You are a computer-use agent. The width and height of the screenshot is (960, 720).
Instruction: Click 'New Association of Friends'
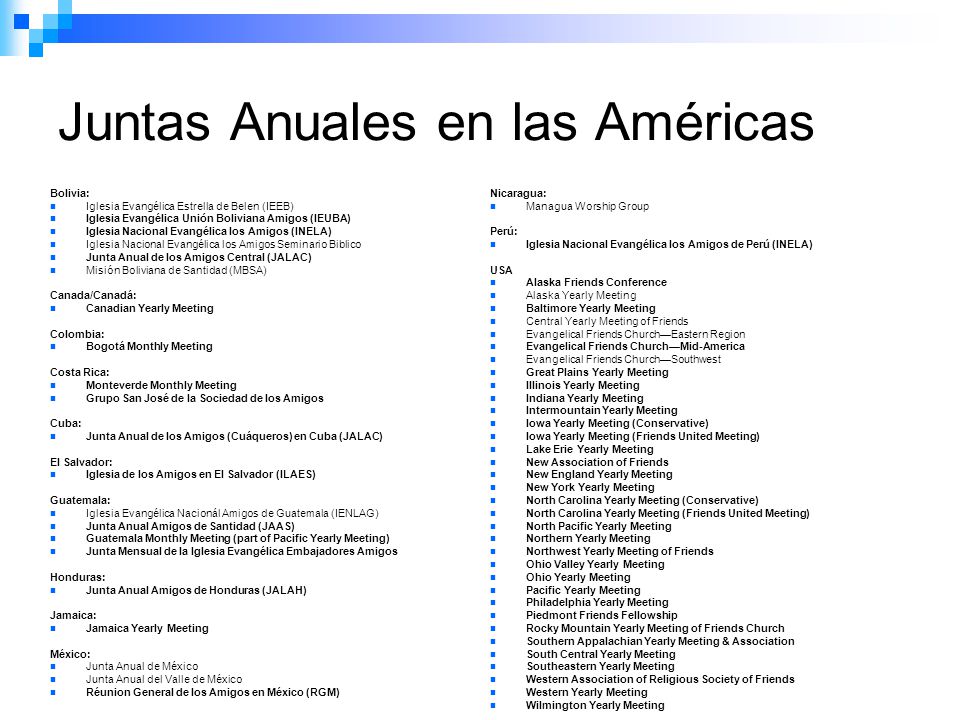pos(597,462)
